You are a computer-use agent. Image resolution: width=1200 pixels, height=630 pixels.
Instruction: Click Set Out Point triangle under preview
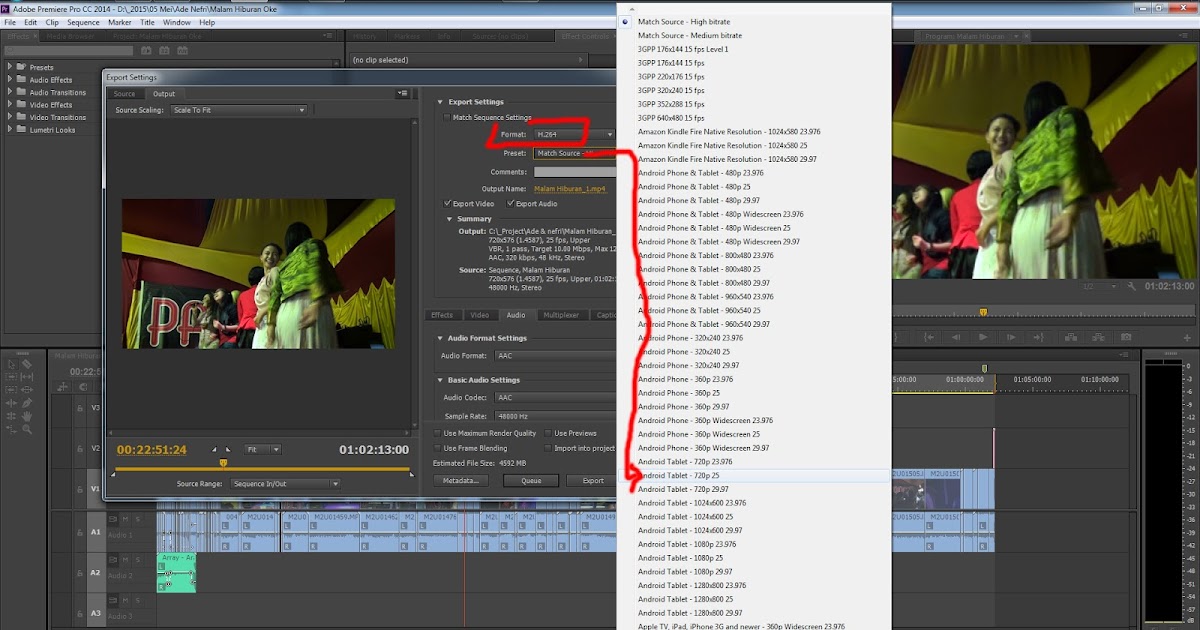(x=227, y=450)
